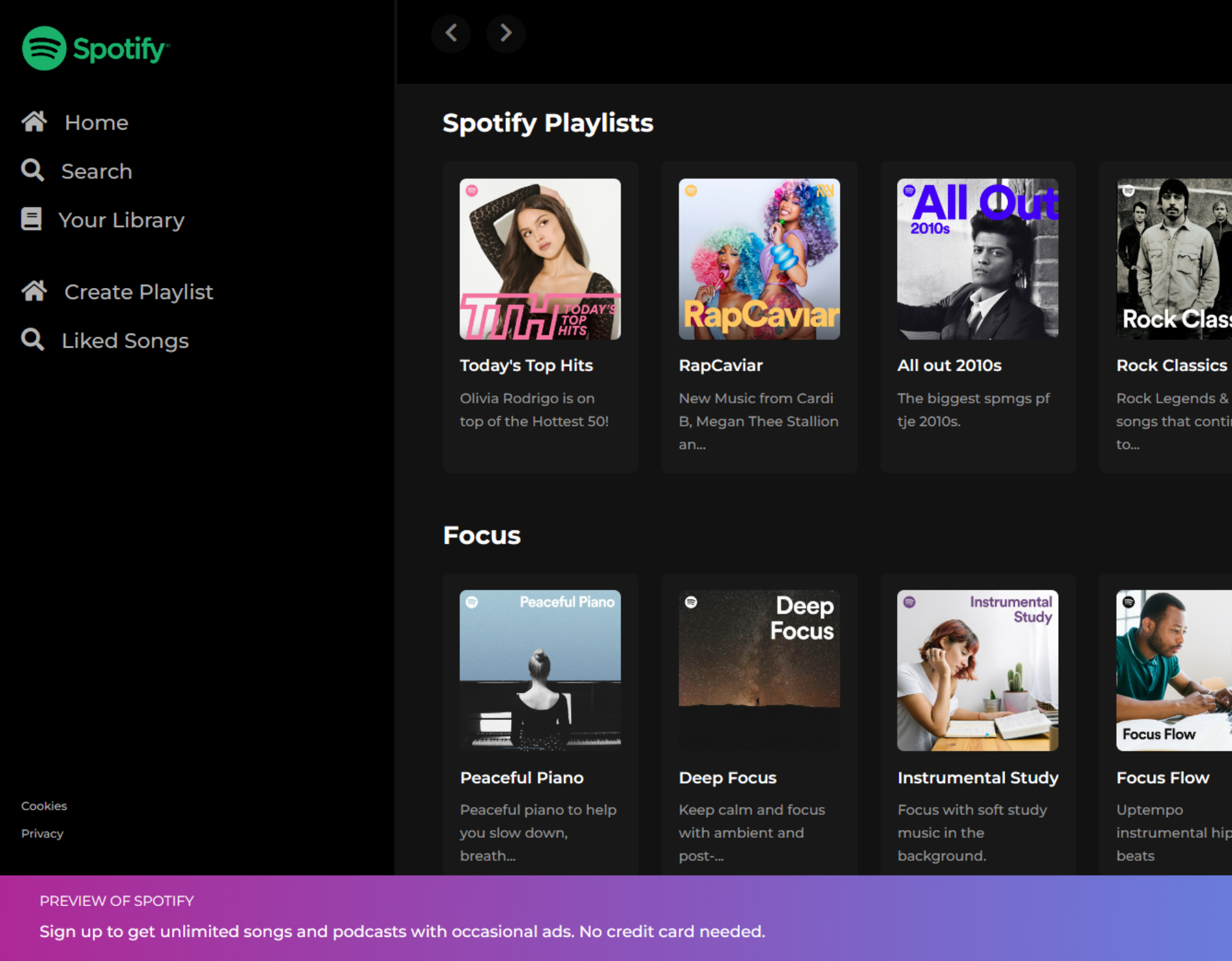The width and height of the screenshot is (1232, 961).
Task: Click the Search magnifier icon in sidebar
Action: (x=33, y=170)
